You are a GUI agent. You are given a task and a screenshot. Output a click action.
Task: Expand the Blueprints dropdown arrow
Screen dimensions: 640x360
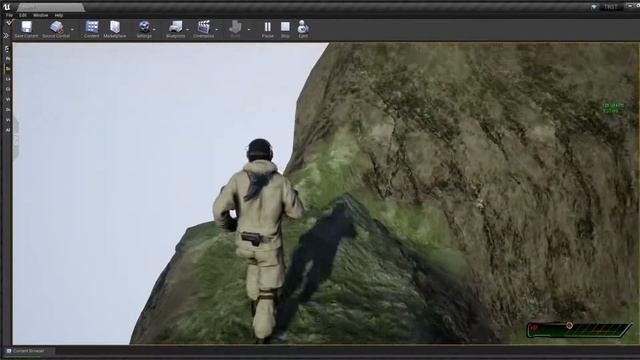pyautogui.click(x=188, y=30)
